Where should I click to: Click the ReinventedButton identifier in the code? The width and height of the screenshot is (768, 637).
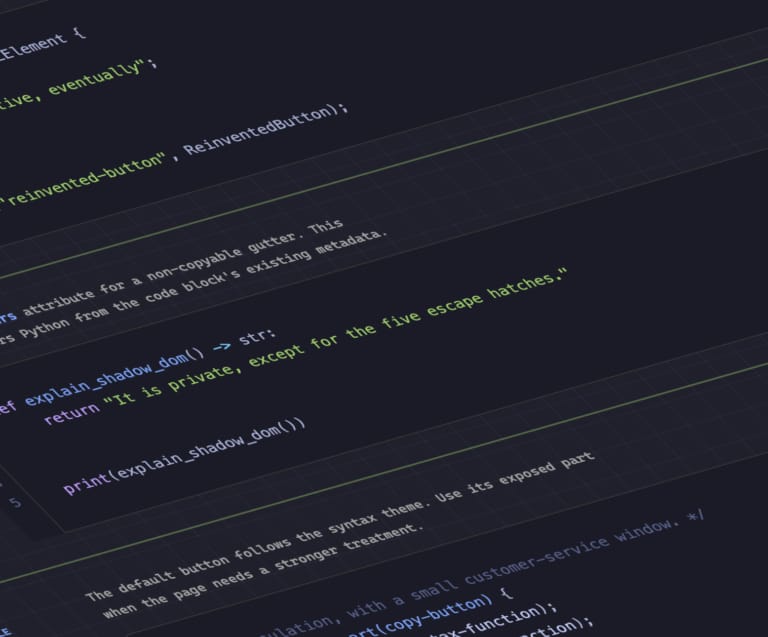[260, 131]
